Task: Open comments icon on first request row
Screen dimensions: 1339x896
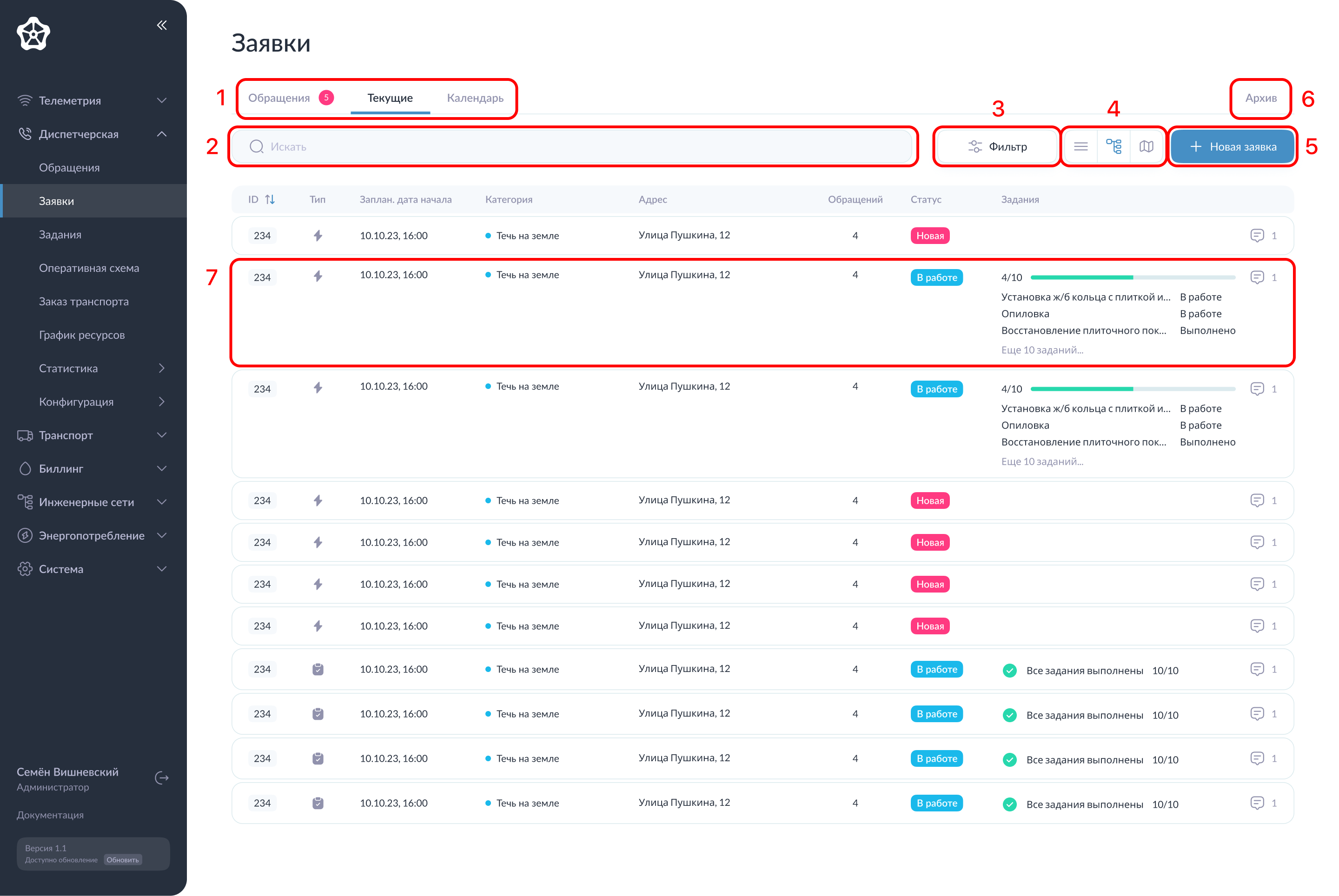Action: pyautogui.click(x=1257, y=236)
